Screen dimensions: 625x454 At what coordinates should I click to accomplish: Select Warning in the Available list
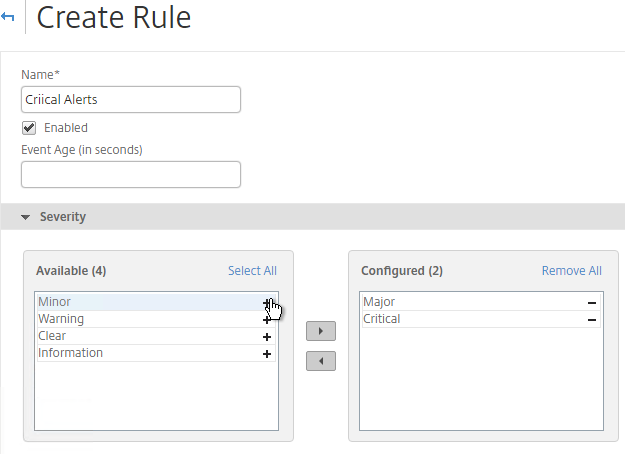point(156,319)
